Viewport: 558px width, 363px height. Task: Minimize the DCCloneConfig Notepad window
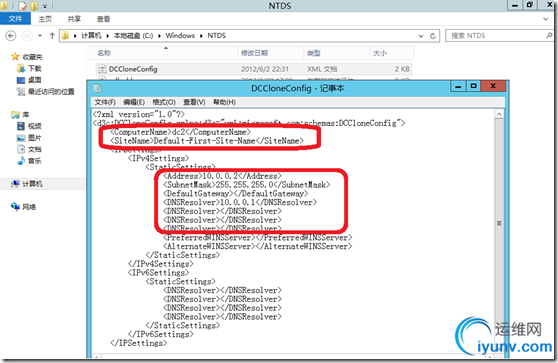coord(458,86)
